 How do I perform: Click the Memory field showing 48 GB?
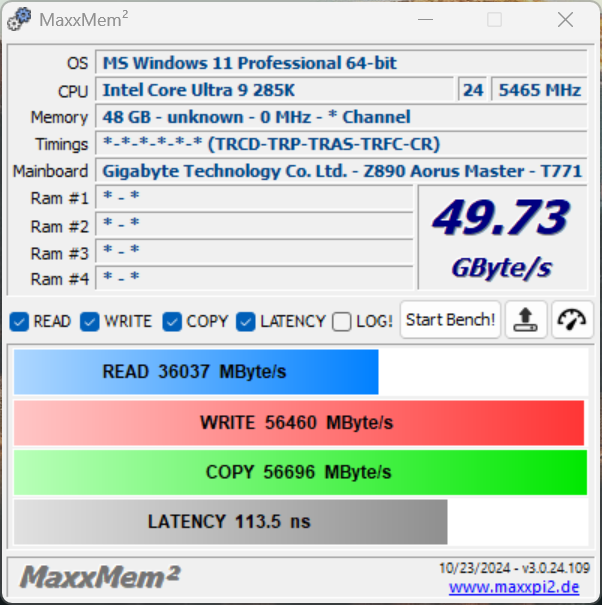341,117
